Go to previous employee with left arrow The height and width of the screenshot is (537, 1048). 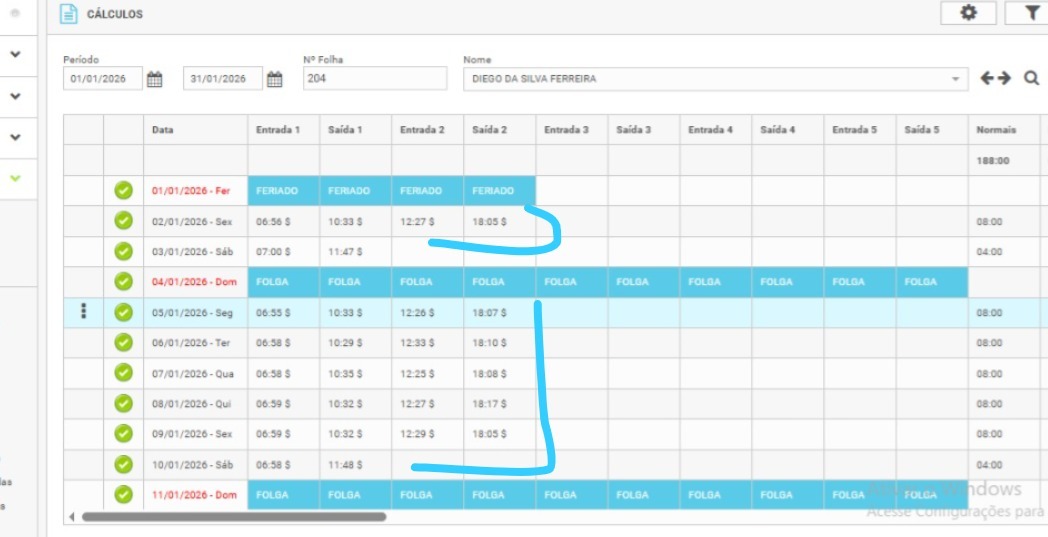point(987,78)
